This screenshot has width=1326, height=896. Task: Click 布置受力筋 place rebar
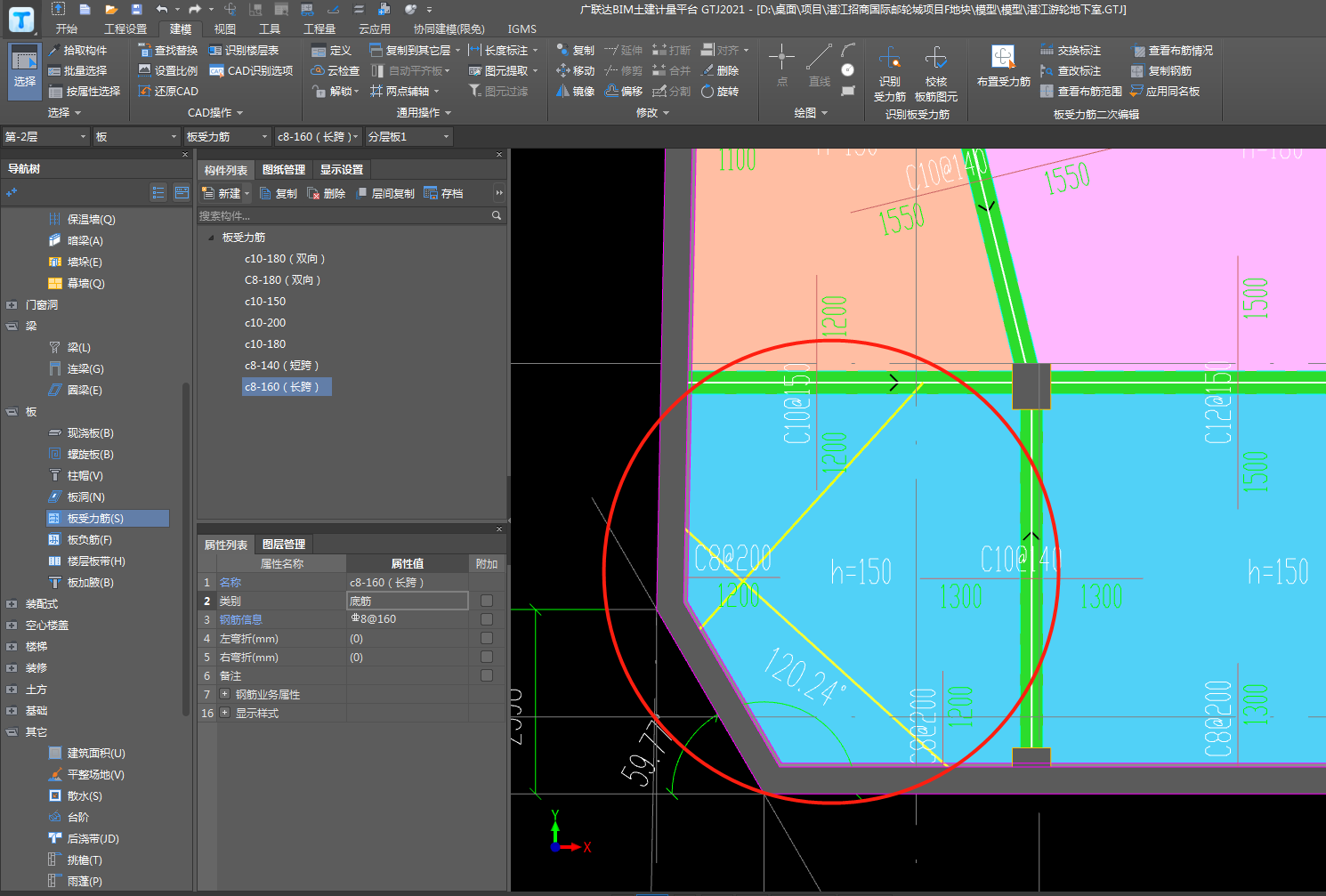click(1004, 67)
